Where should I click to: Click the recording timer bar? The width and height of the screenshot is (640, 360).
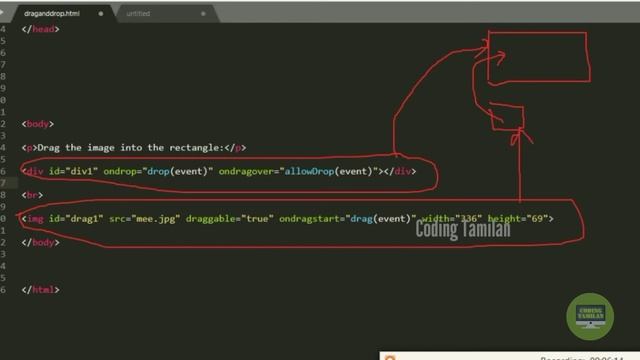[509, 356]
